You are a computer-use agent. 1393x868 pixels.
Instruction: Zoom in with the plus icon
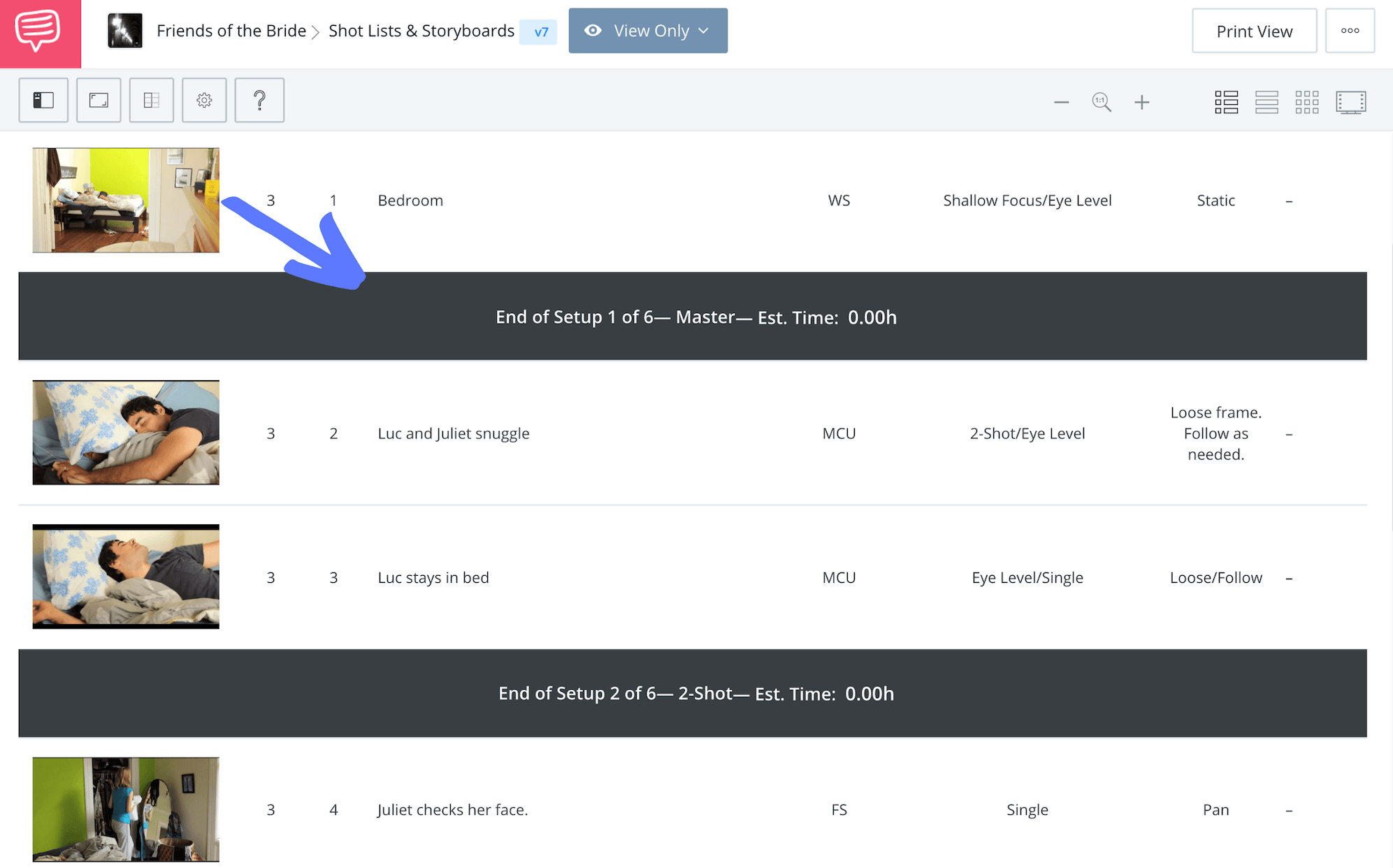coord(1141,103)
